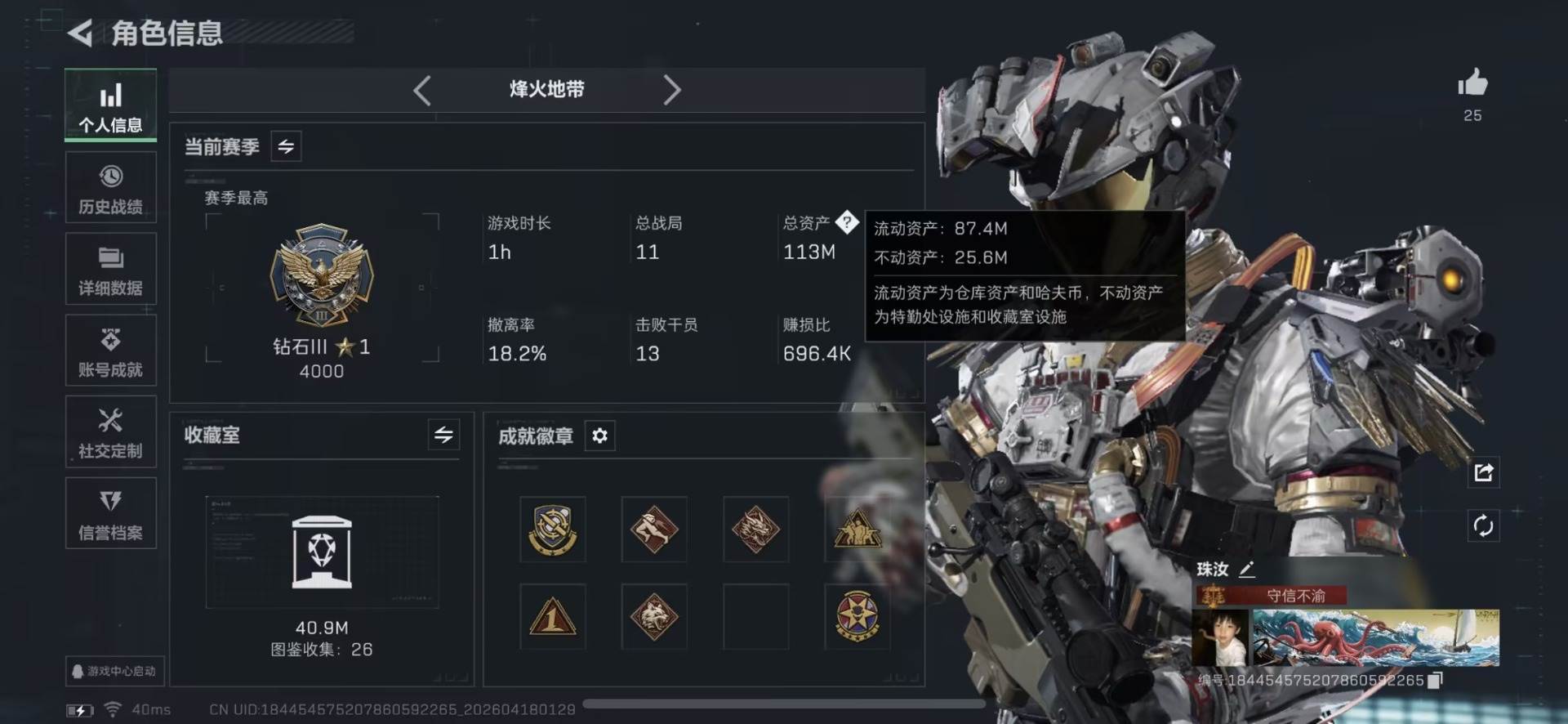Click the 游戏中心启动 button

[x=115, y=671]
